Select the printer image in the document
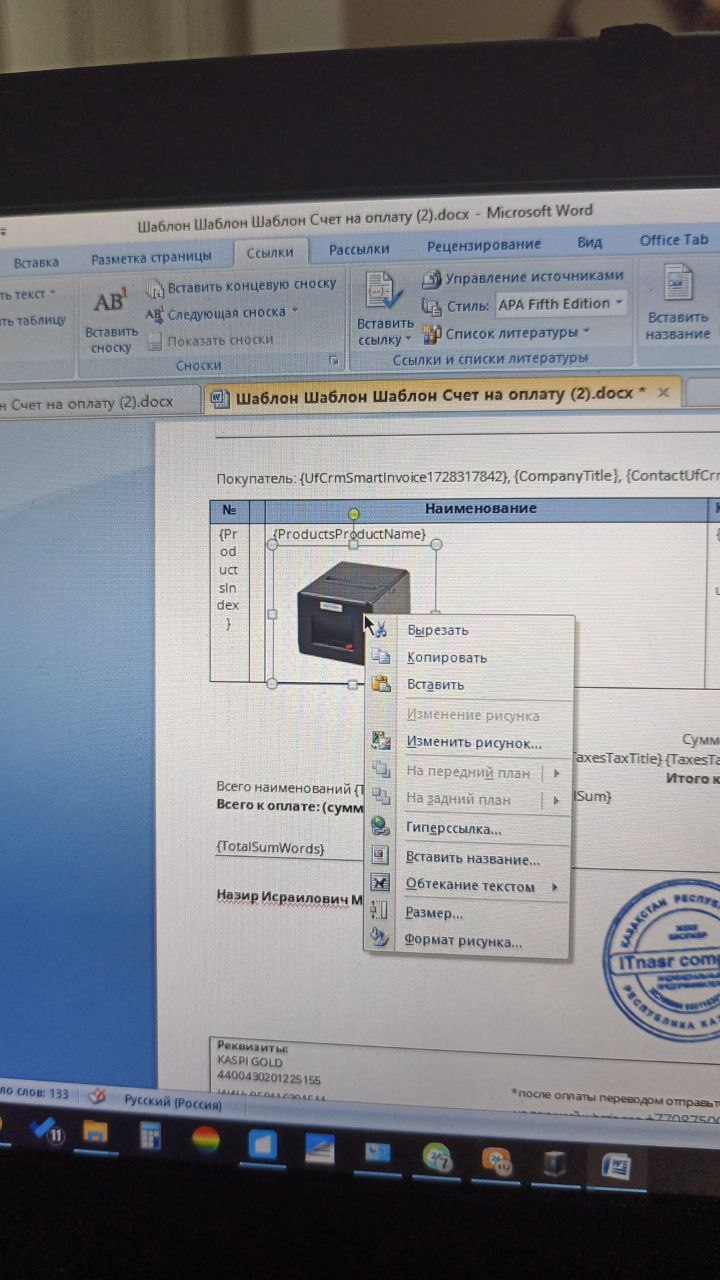This screenshot has width=720, height=1280. pyautogui.click(x=353, y=613)
